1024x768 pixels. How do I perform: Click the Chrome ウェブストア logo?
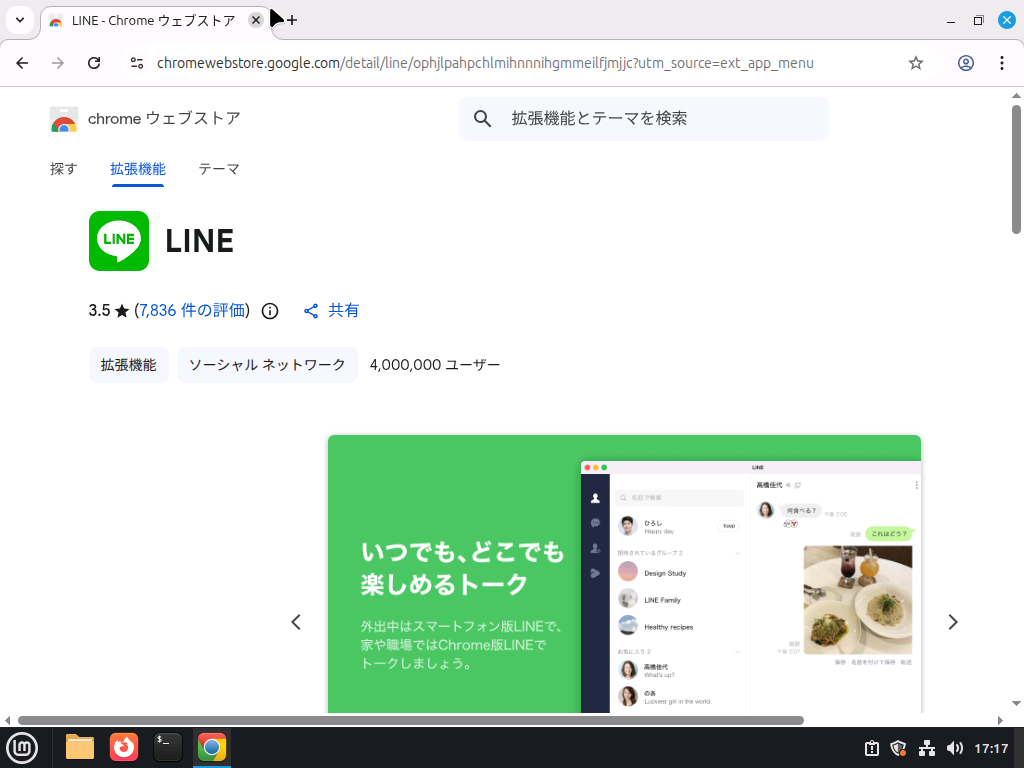pyautogui.click(x=64, y=118)
